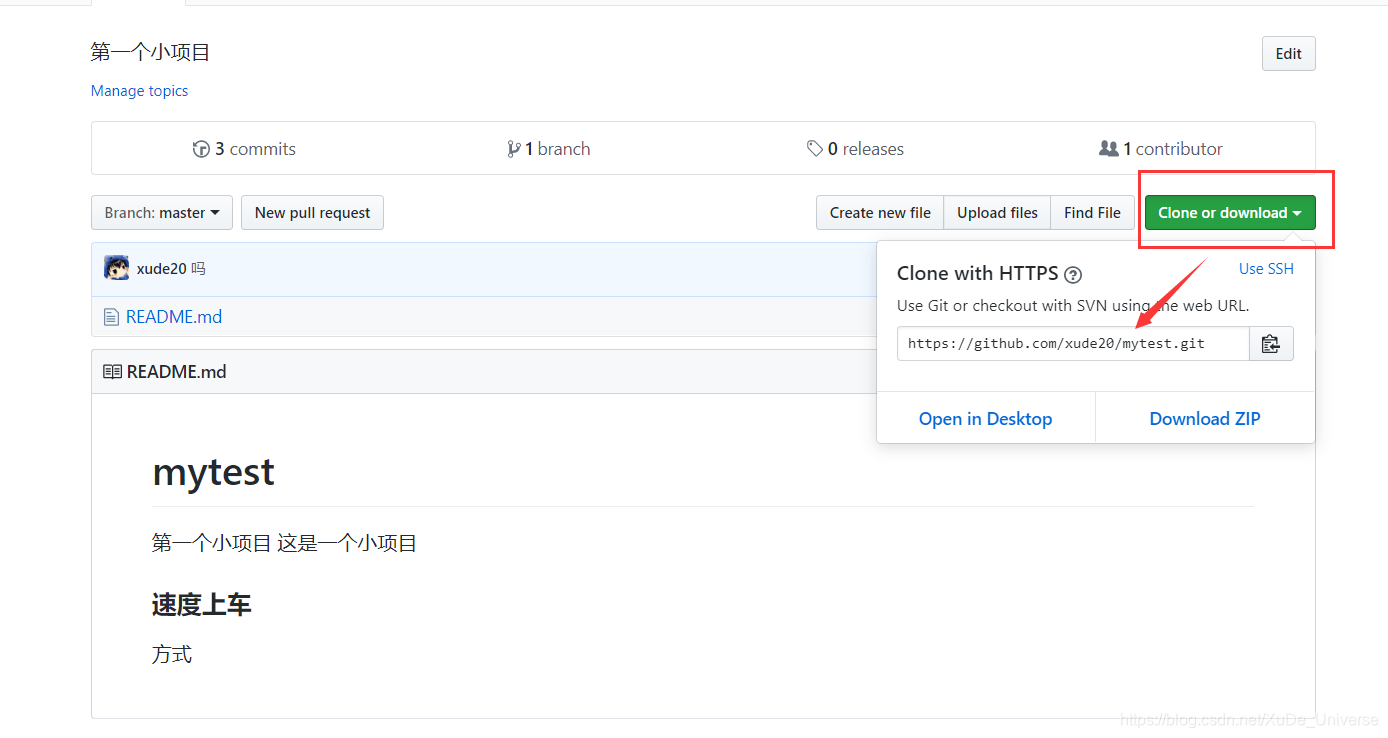Screen dimensions: 1388x738
Task: View the 1 contributor link
Action: (1161, 149)
